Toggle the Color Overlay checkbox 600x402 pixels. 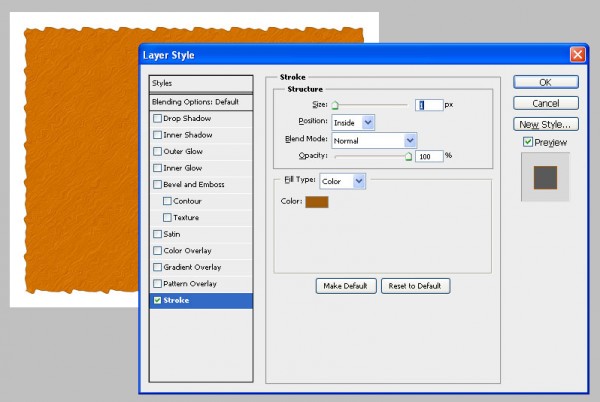point(157,251)
